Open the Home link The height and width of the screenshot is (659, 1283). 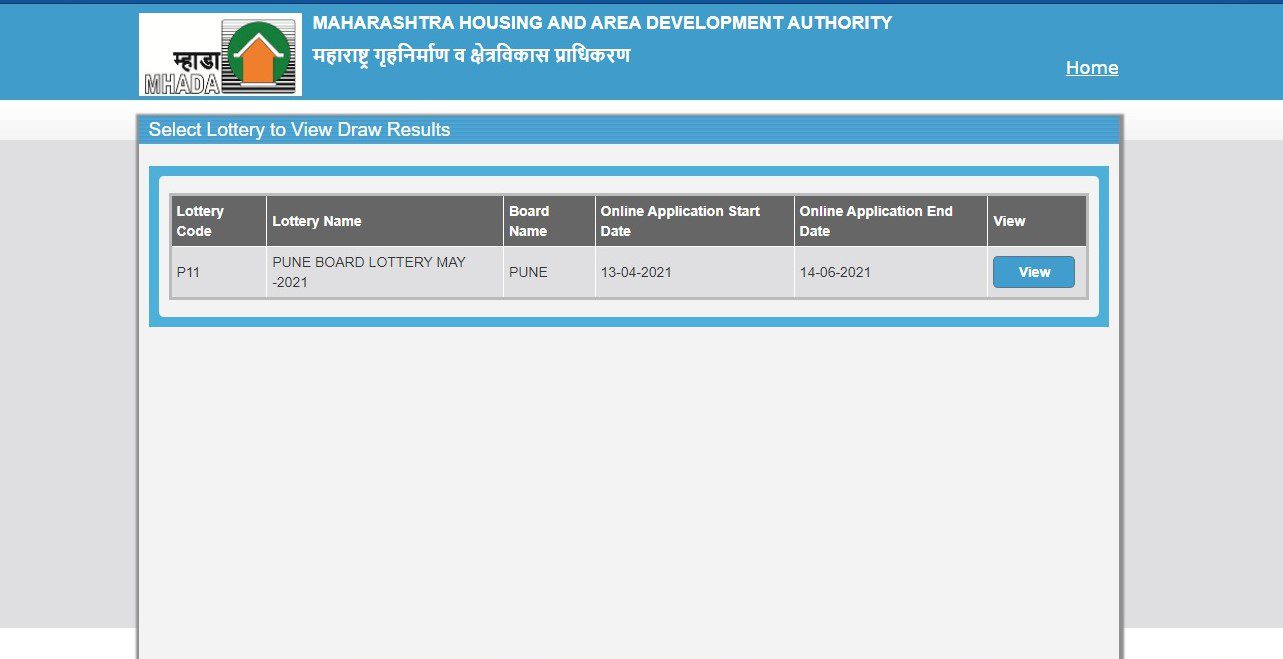point(1092,67)
